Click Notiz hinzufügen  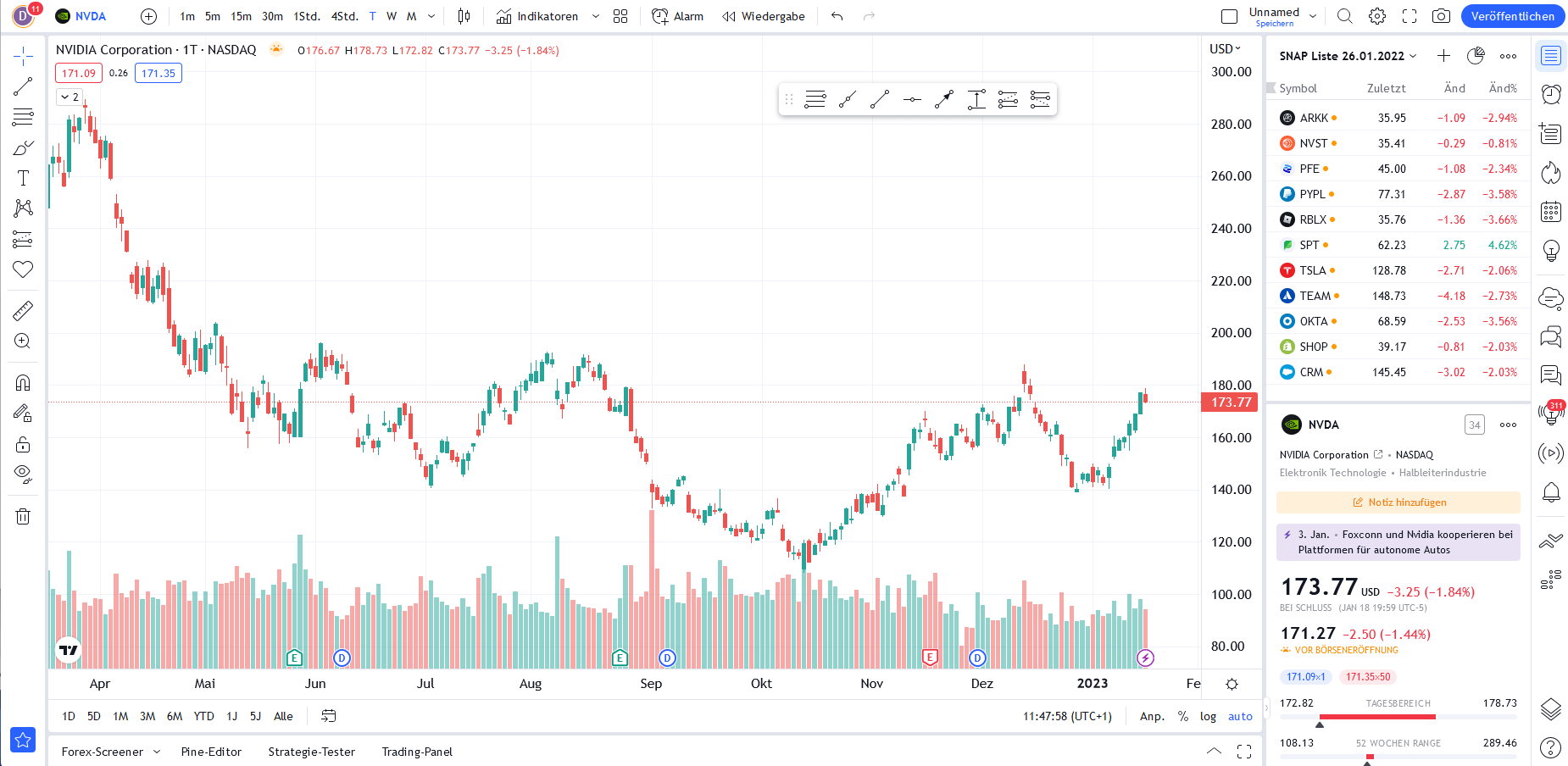click(x=1398, y=502)
